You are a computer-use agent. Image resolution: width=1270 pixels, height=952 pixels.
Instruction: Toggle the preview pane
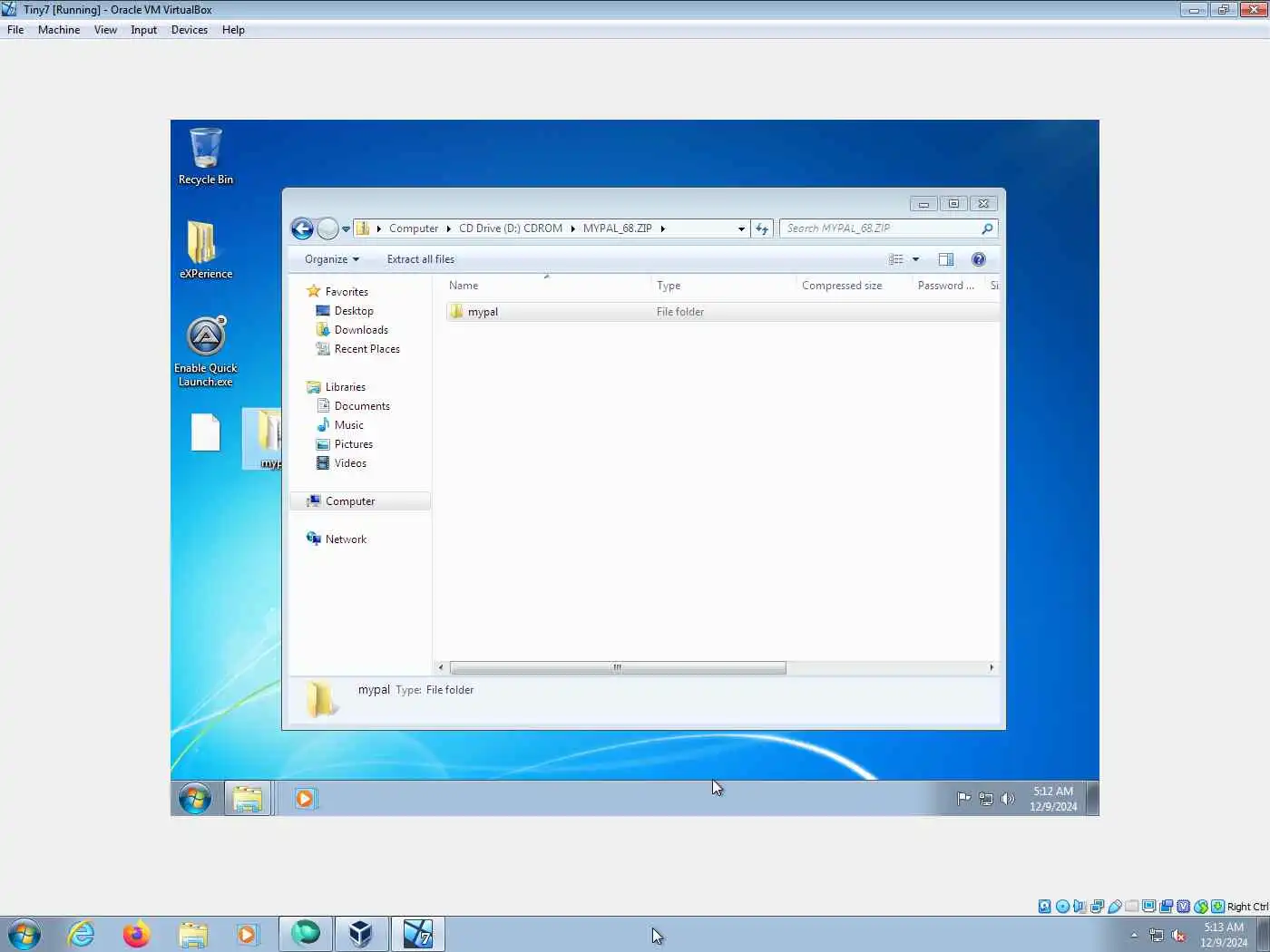click(946, 259)
